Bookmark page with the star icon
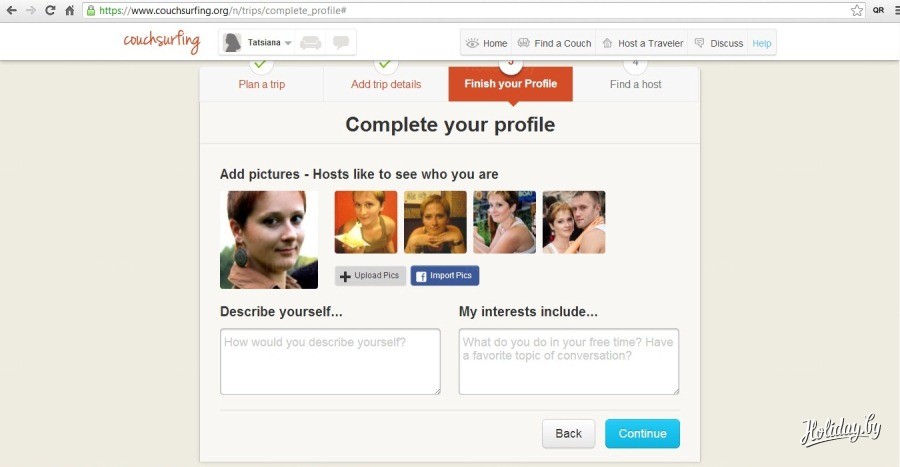The image size is (900, 467). (856, 10)
